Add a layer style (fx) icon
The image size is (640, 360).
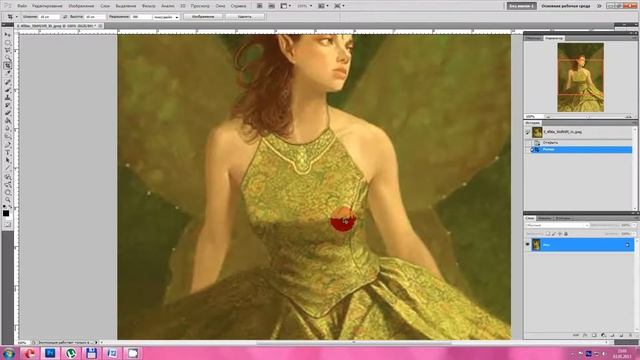click(585, 335)
